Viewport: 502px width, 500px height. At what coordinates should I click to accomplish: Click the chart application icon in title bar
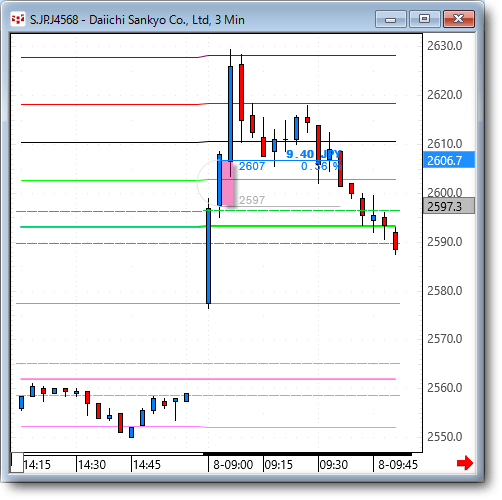coord(17,19)
